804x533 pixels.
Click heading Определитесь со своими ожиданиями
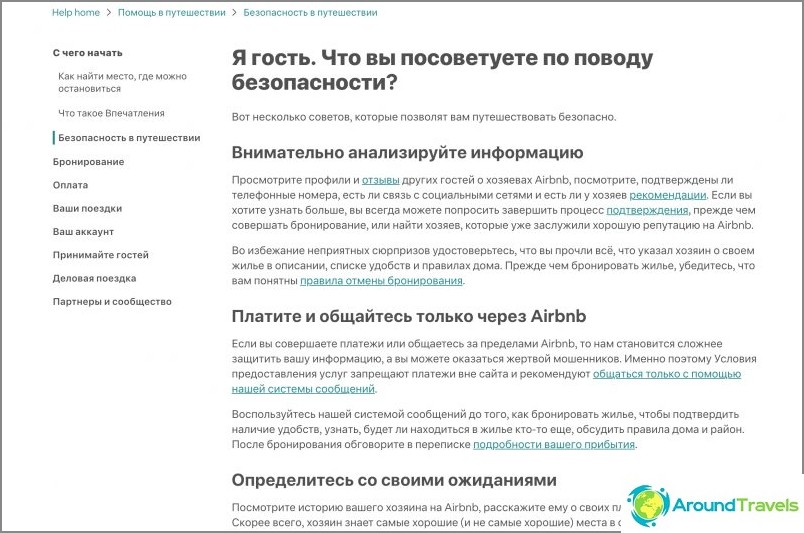point(394,480)
